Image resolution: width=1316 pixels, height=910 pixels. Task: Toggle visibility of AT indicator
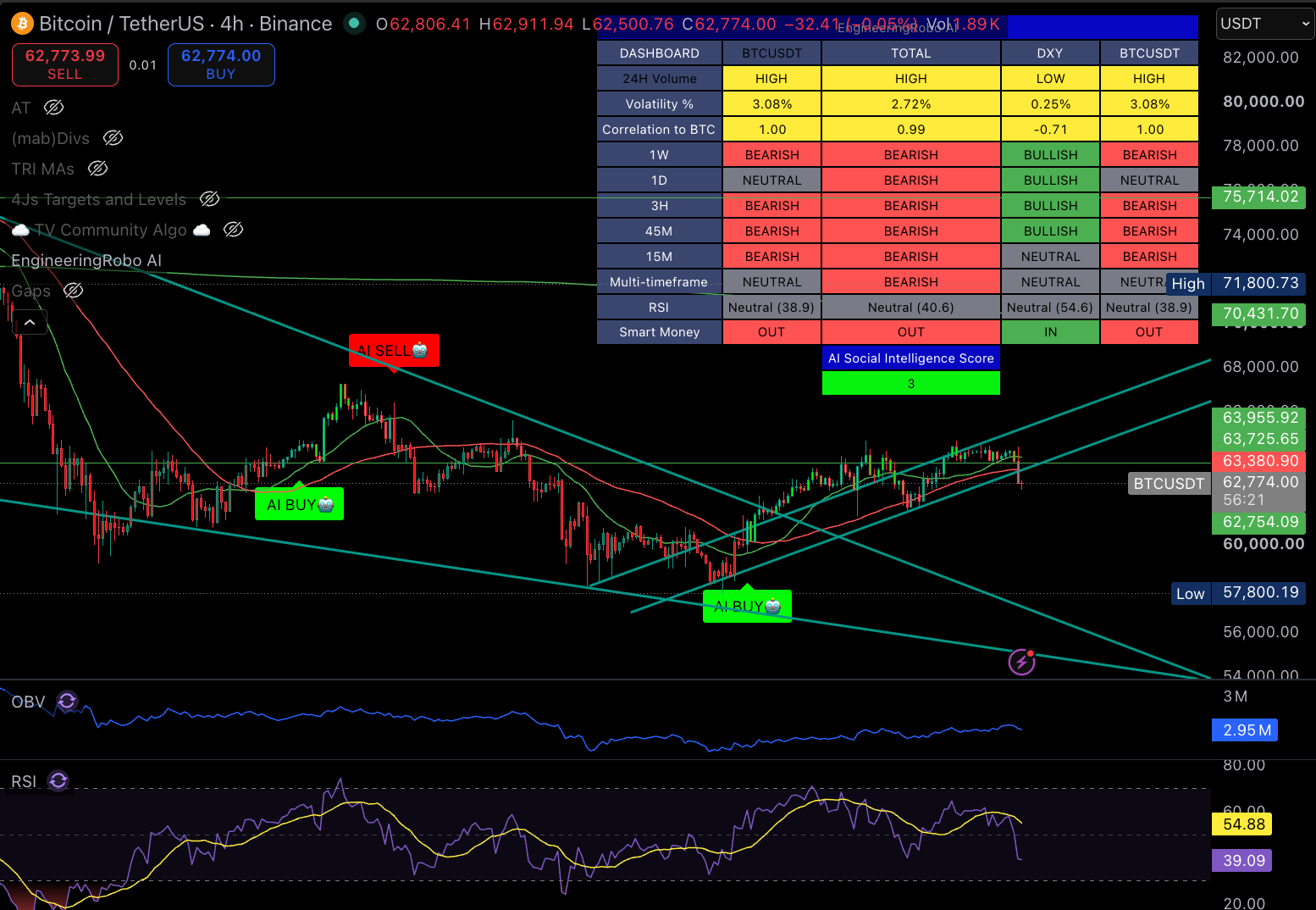pos(53,108)
